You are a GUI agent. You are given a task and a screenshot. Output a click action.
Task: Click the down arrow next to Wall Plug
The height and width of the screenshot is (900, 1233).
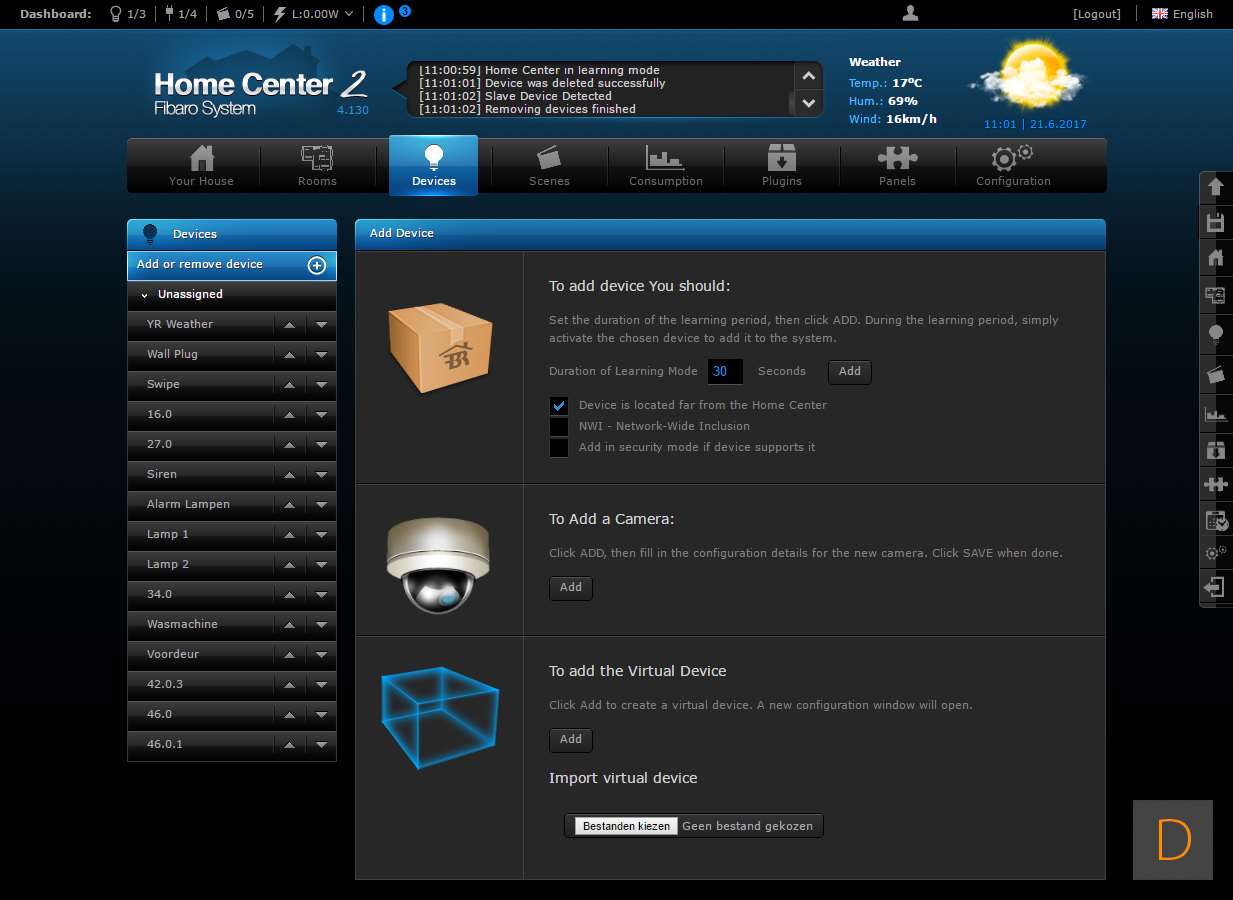pyautogui.click(x=321, y=355)
